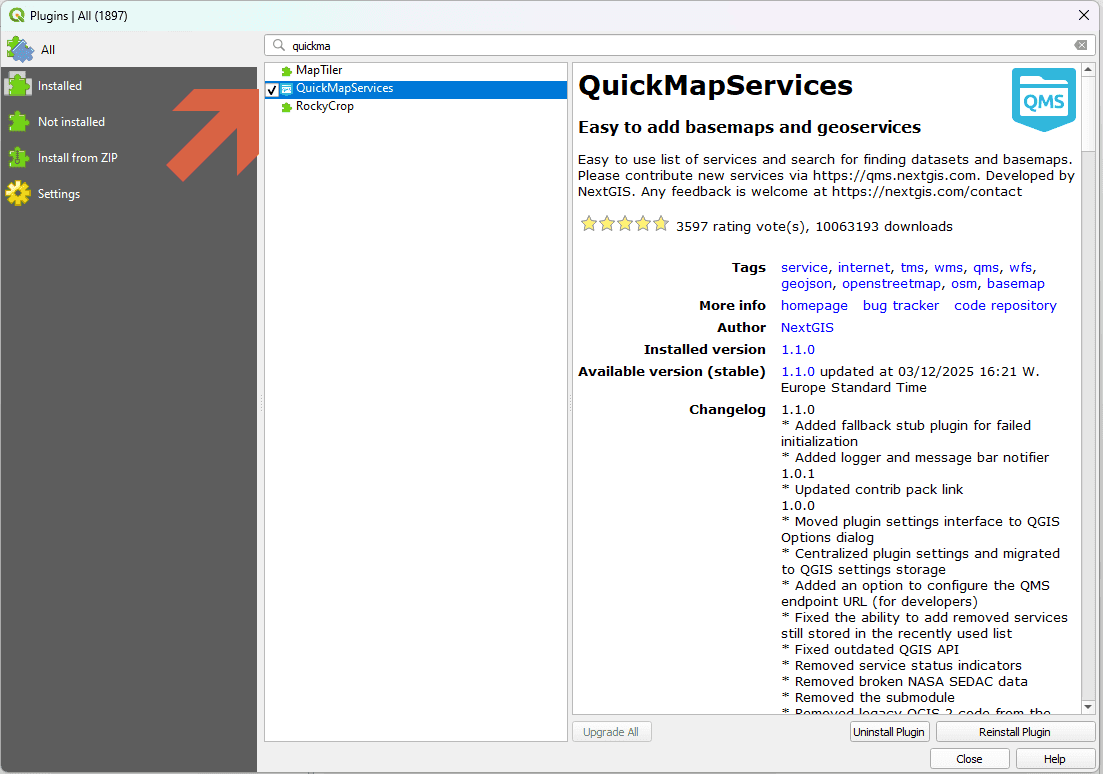Click the QMS plugin logo
Screen dimensions: 1103x774
point(1044,100)
